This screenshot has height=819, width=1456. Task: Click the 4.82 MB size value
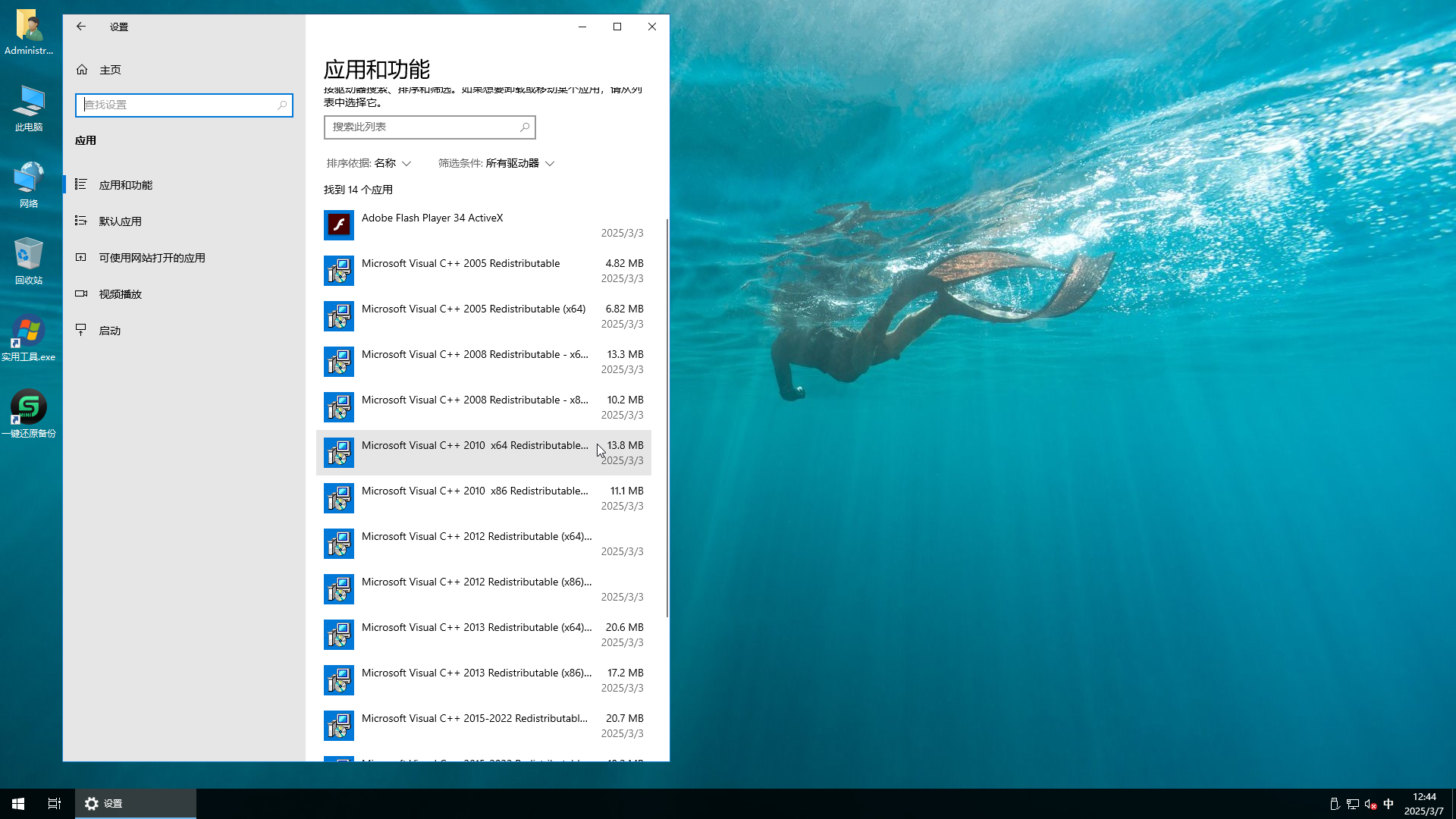(624, 263)
